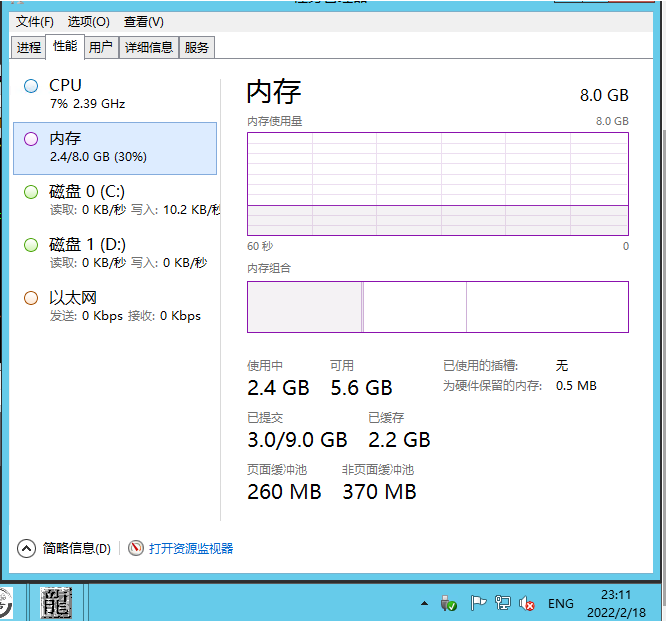This screenshot has width=666, height=621.
Task: Open the 文件(F) menu
Action: coord(35,22)
